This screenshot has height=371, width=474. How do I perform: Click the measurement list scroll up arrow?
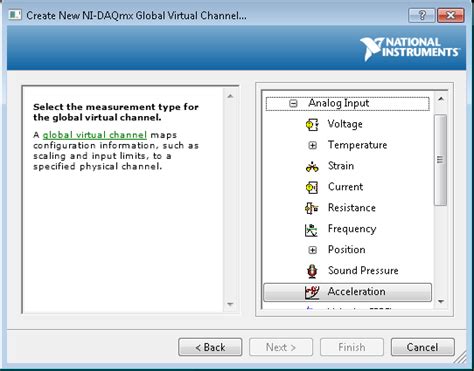[x=441, y=99]
